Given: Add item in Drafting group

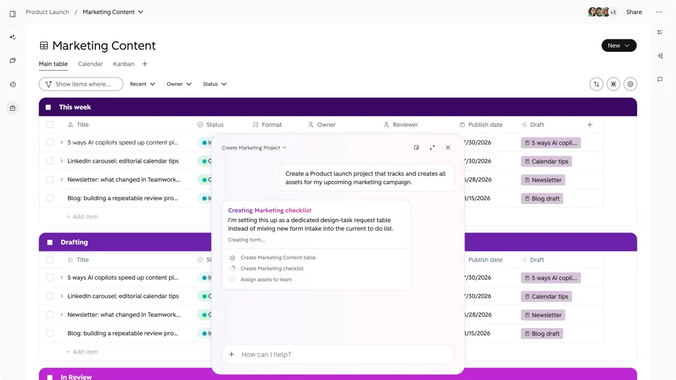Looking at the screenshot, I should (82, 352).
